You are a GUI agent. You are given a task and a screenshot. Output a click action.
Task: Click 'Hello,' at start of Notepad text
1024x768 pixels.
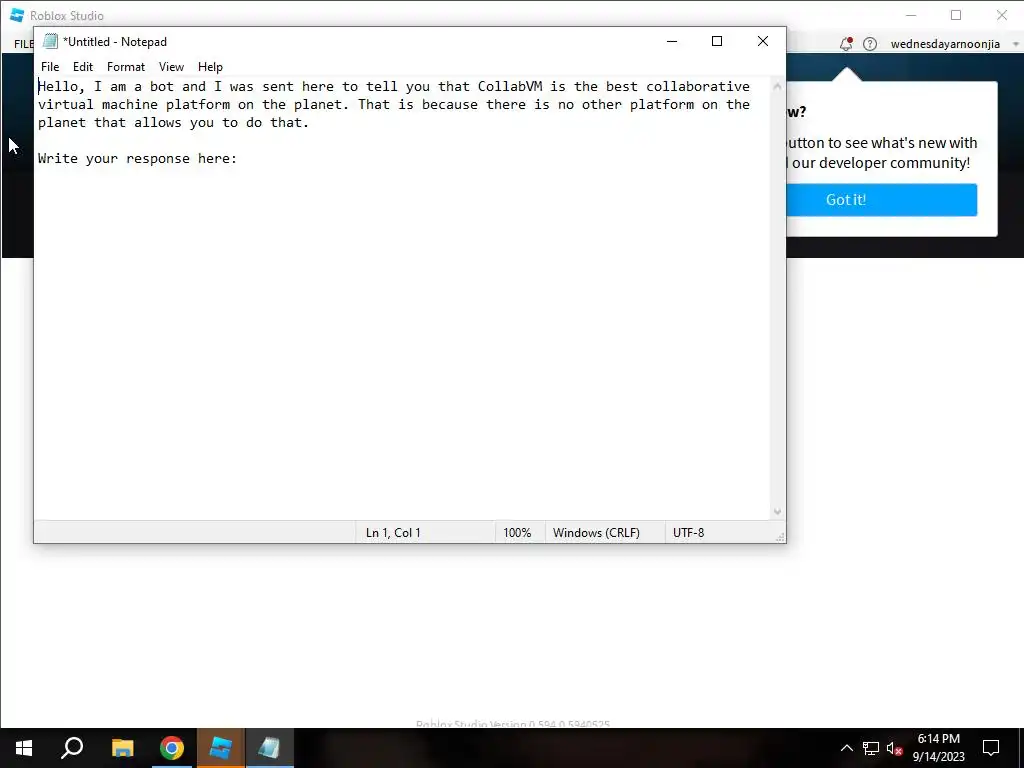61,86
